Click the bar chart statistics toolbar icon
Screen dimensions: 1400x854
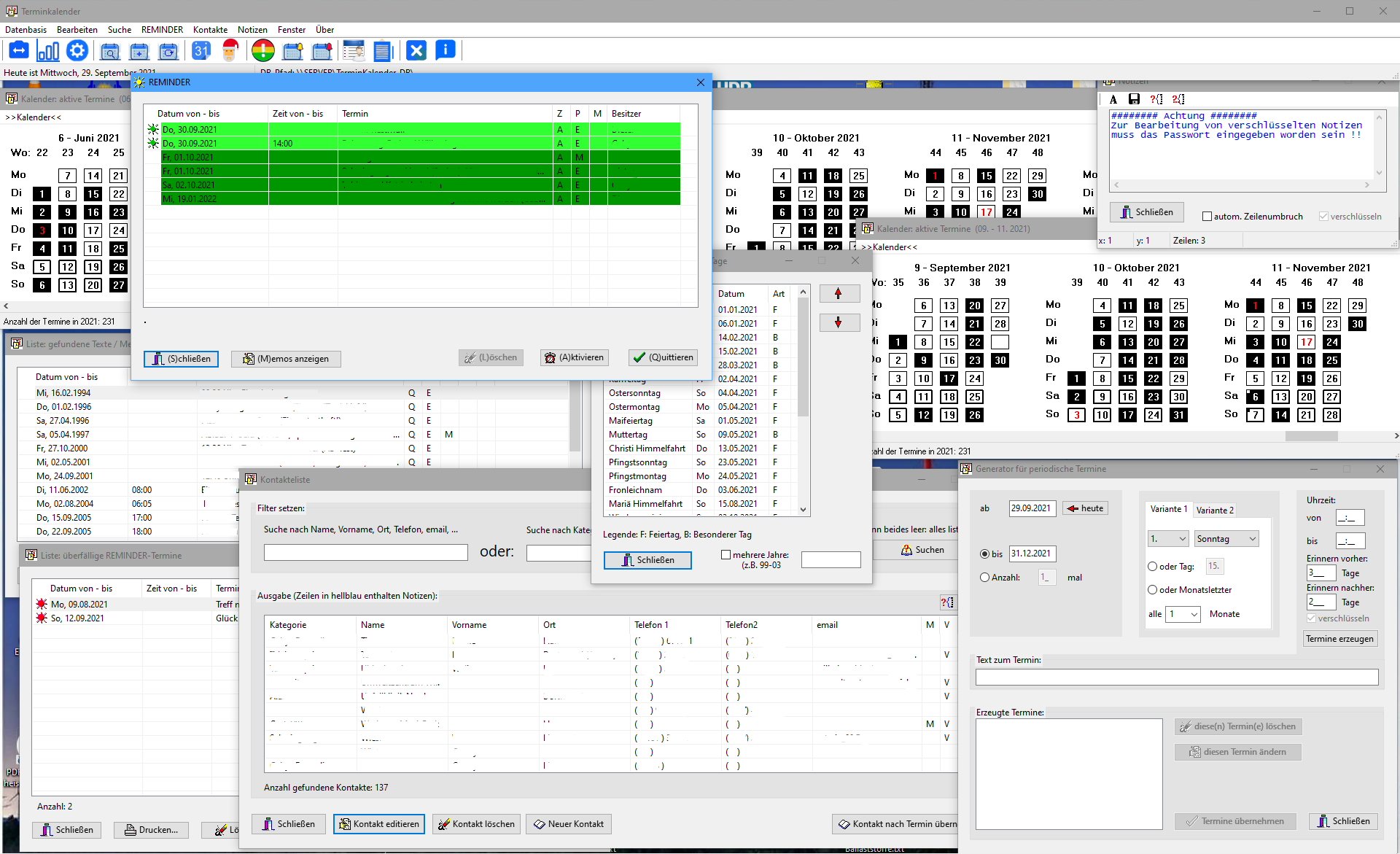[x=48, y=51]
